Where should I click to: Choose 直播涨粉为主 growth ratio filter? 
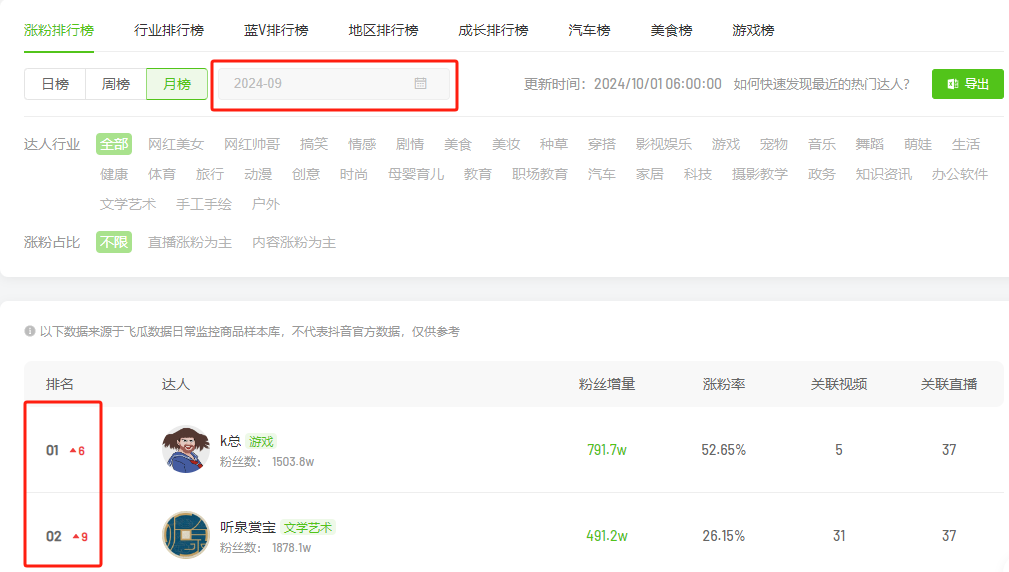click(190, 242)
